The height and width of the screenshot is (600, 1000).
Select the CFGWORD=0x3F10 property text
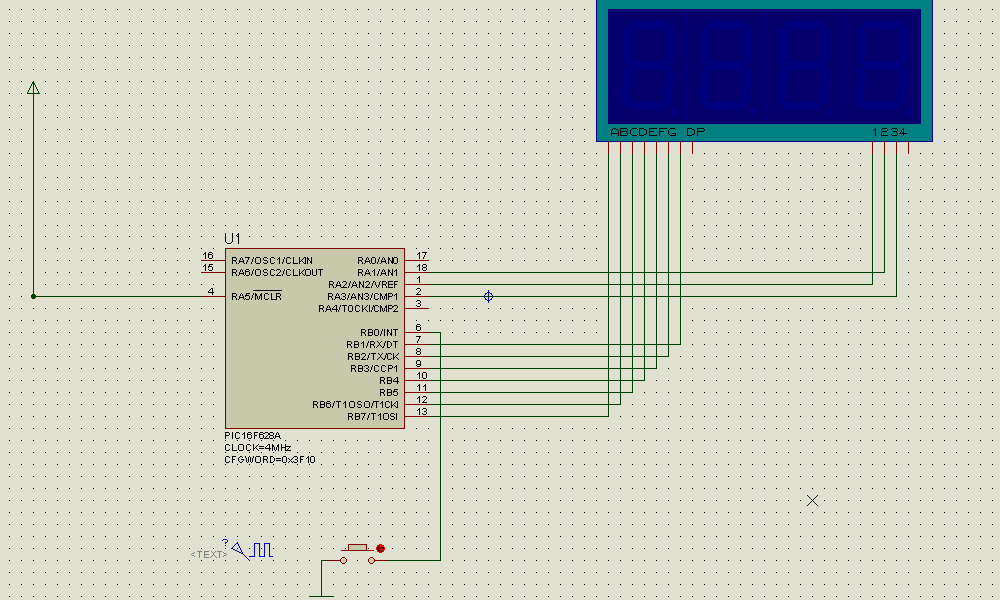point(269,460)
